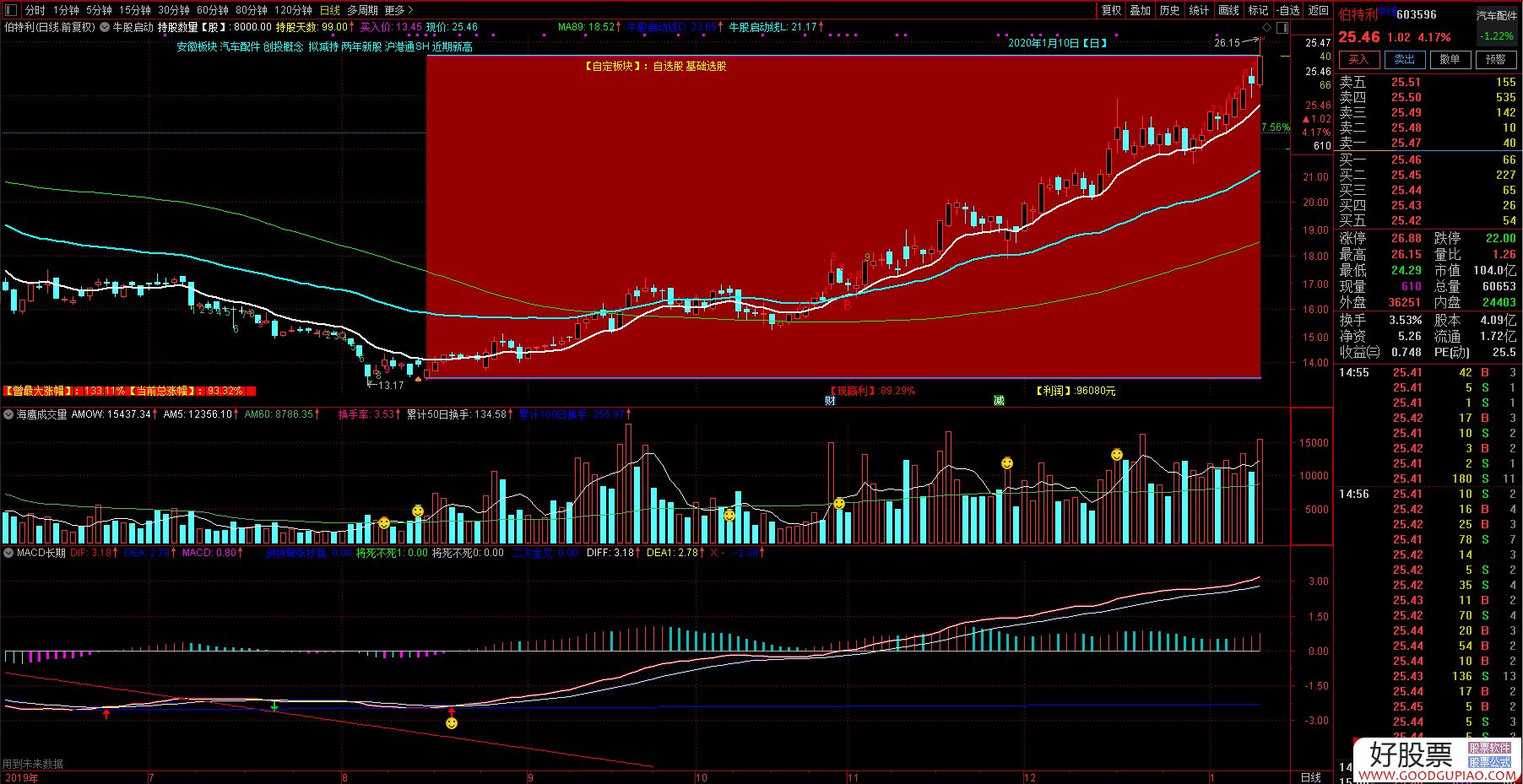Click the volume smiley near late November
The width and height of the screenshot is (1523, 784).
(1007, 463)
